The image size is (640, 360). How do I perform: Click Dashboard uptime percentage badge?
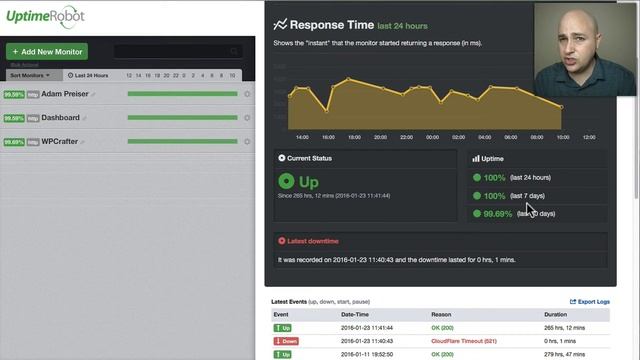coord(14,118)
